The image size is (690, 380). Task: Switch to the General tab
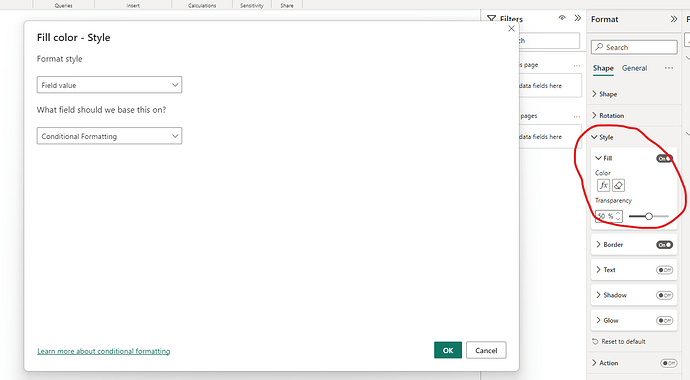point(634,68)
